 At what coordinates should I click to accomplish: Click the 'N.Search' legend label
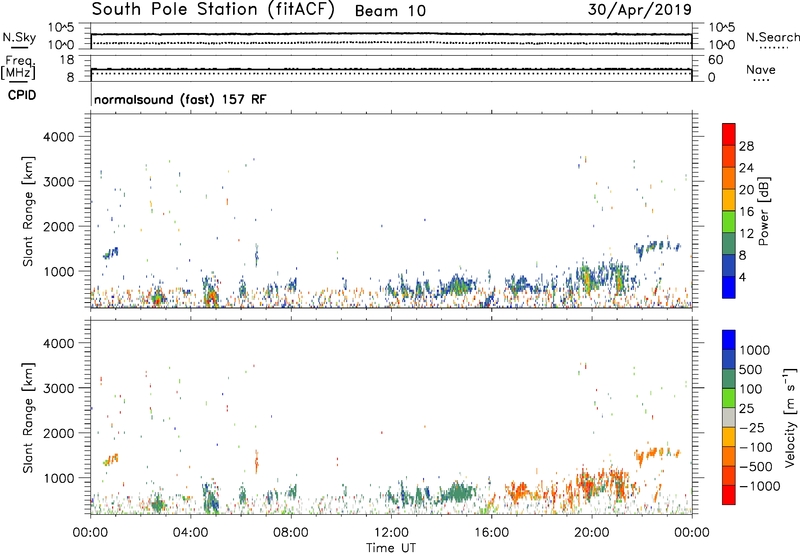coord(773,37)
